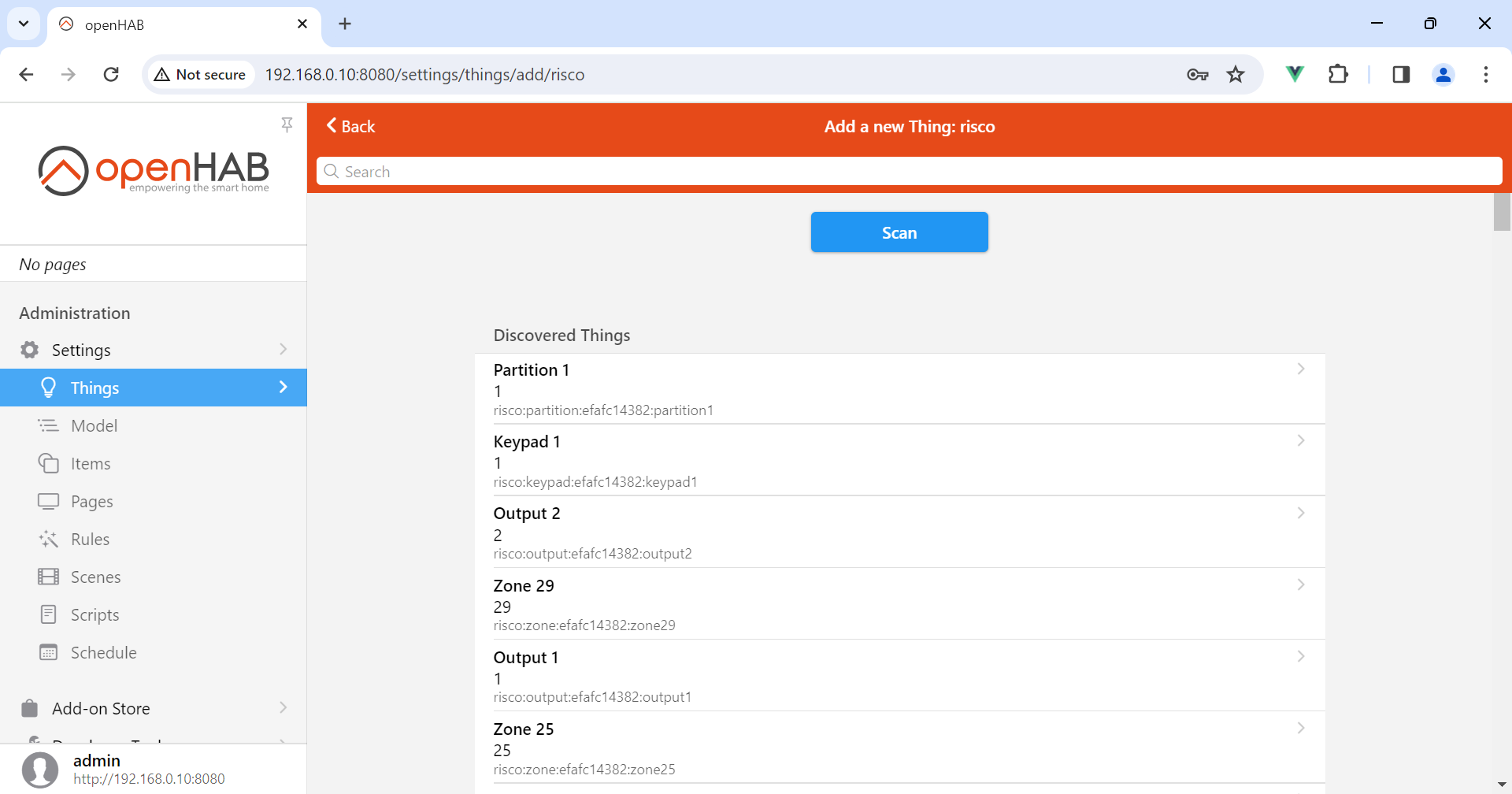1512x794 pixels.
Task: Expand the Settings chevron
Action: pos(283,349)
